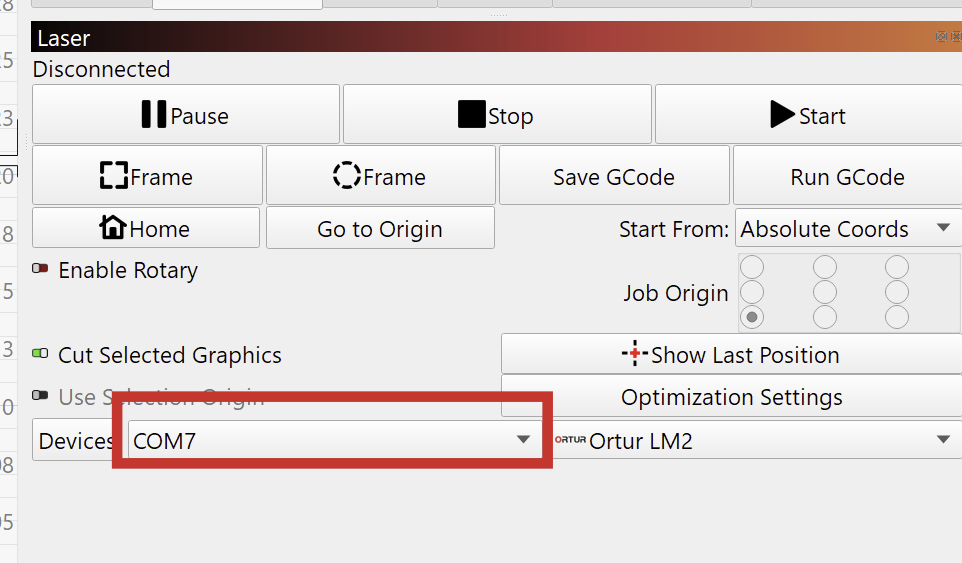Click the Save GCode button

pos(614,177)
